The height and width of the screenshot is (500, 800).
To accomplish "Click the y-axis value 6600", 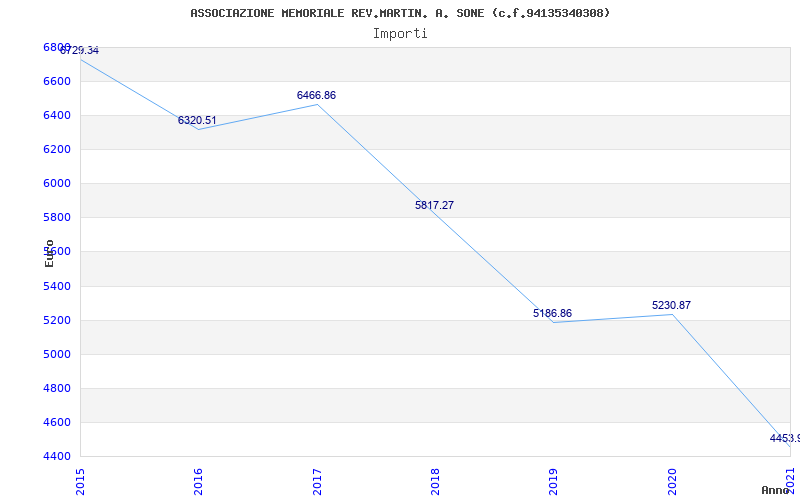I will [57, 82].
